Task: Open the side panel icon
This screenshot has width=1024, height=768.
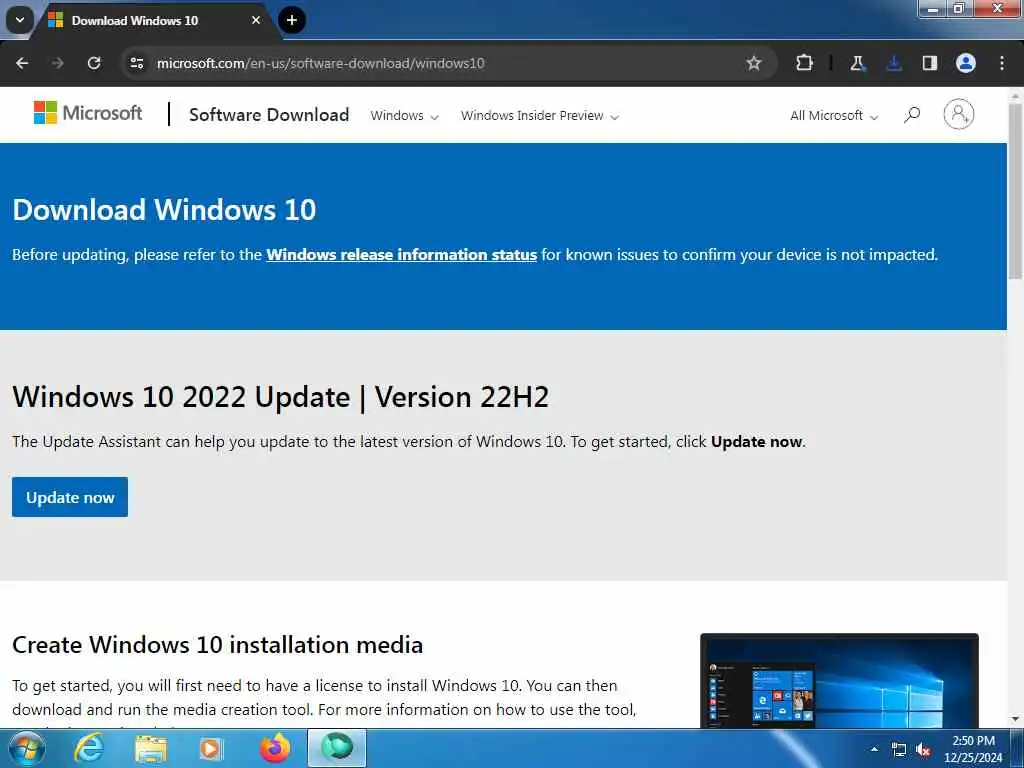Action: point(930,63)
